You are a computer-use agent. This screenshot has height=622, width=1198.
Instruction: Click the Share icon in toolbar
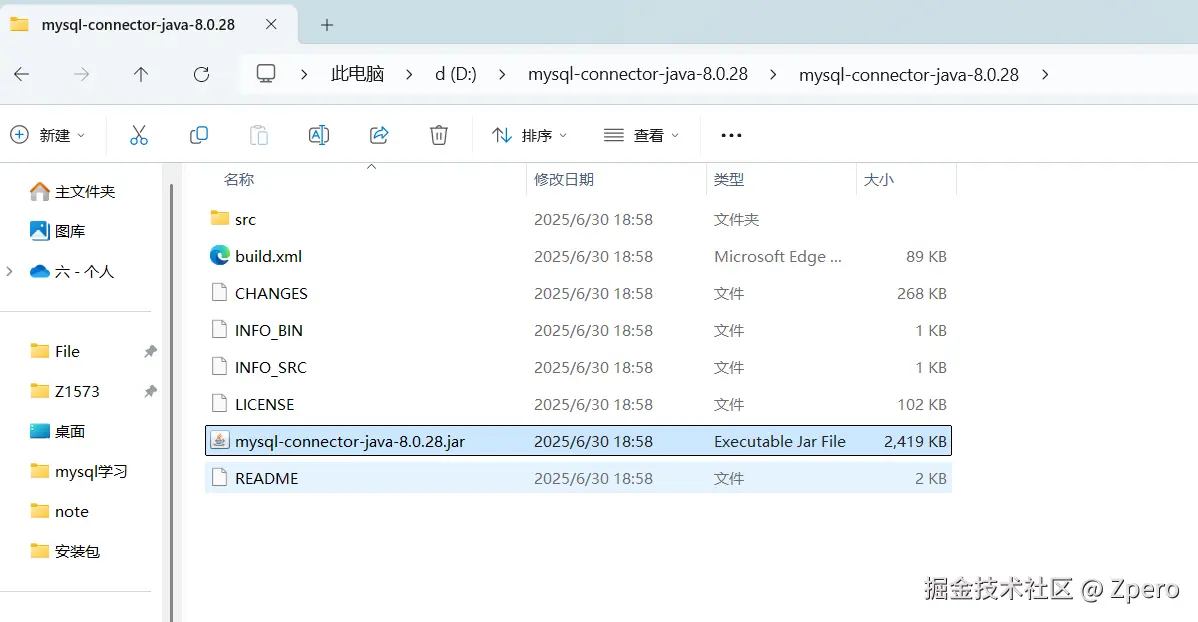(x=379, y=135)
